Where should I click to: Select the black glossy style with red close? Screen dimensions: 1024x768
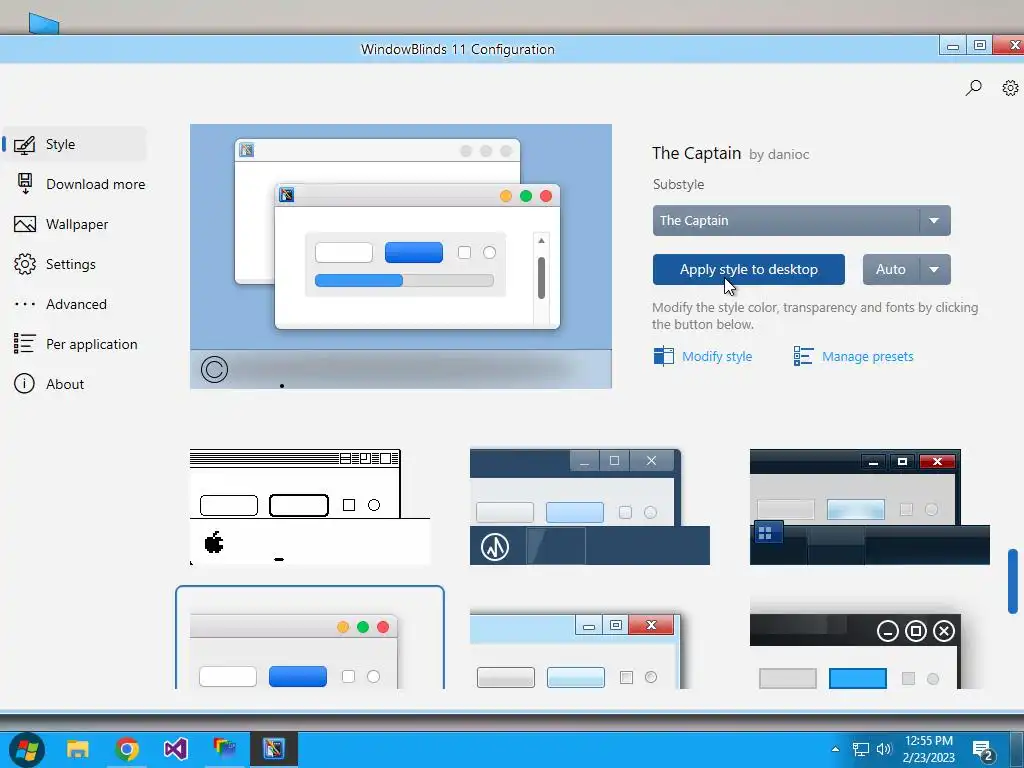[869, 507]
